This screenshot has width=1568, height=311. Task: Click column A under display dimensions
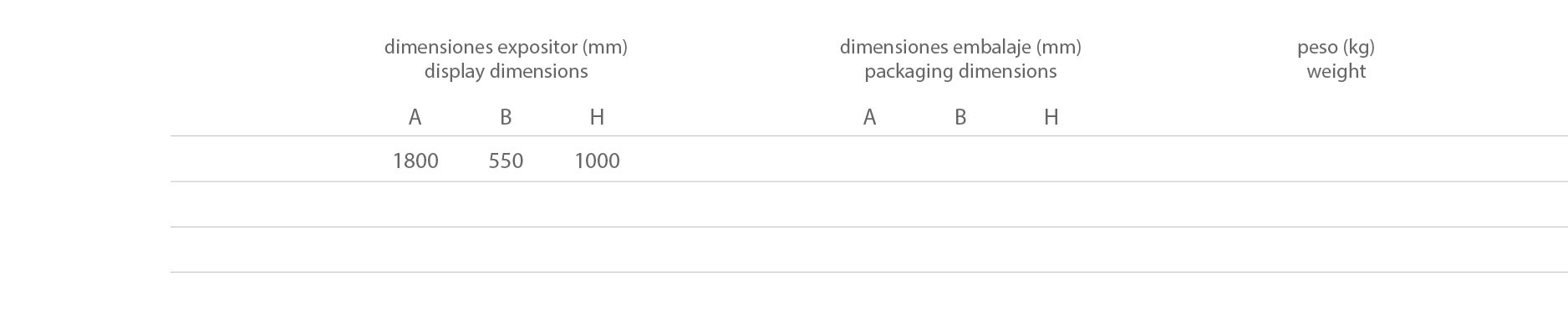[x=415, y=117]
